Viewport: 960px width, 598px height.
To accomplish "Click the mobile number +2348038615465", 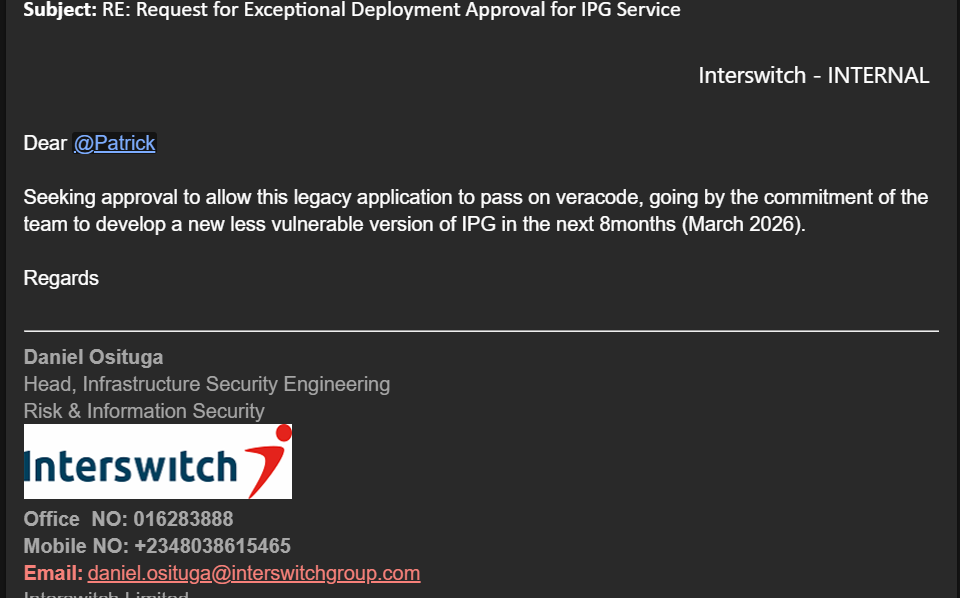I will (x=212, y=546).
